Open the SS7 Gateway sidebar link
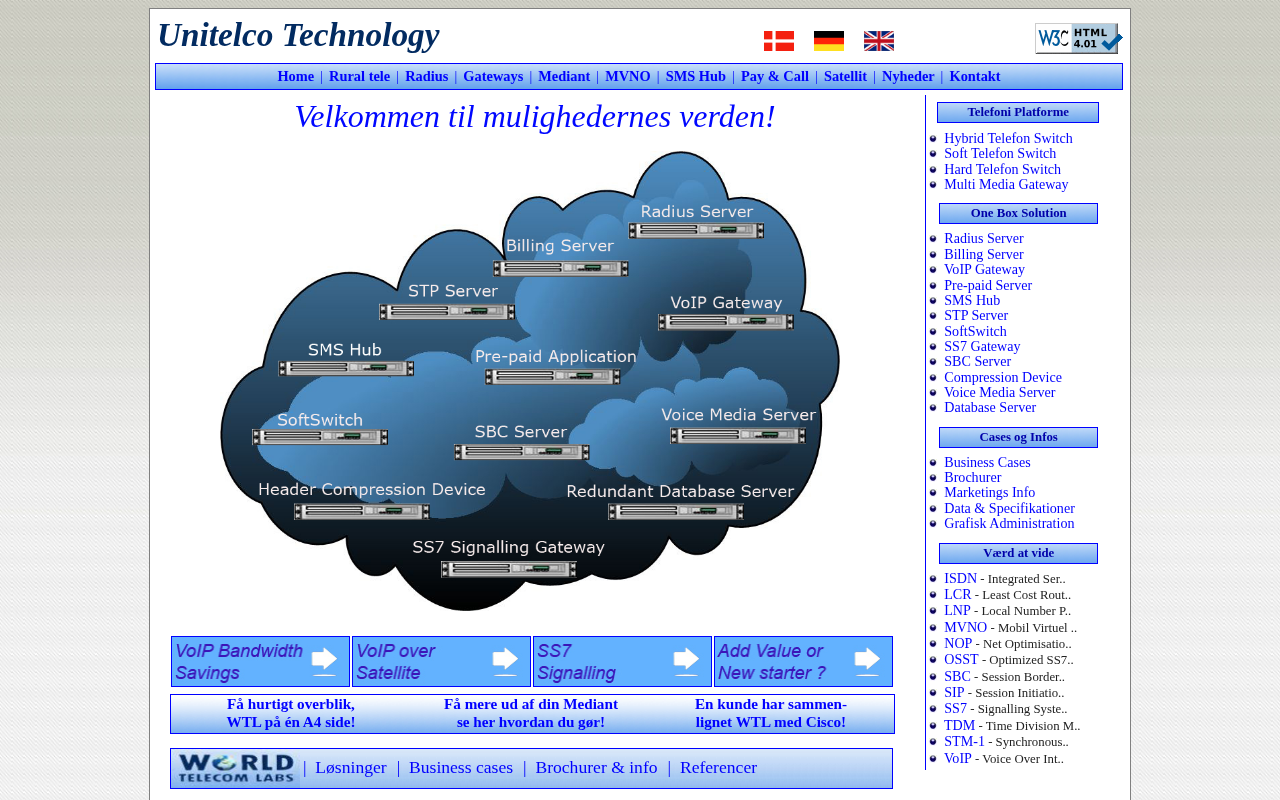 tap(982, 347)
